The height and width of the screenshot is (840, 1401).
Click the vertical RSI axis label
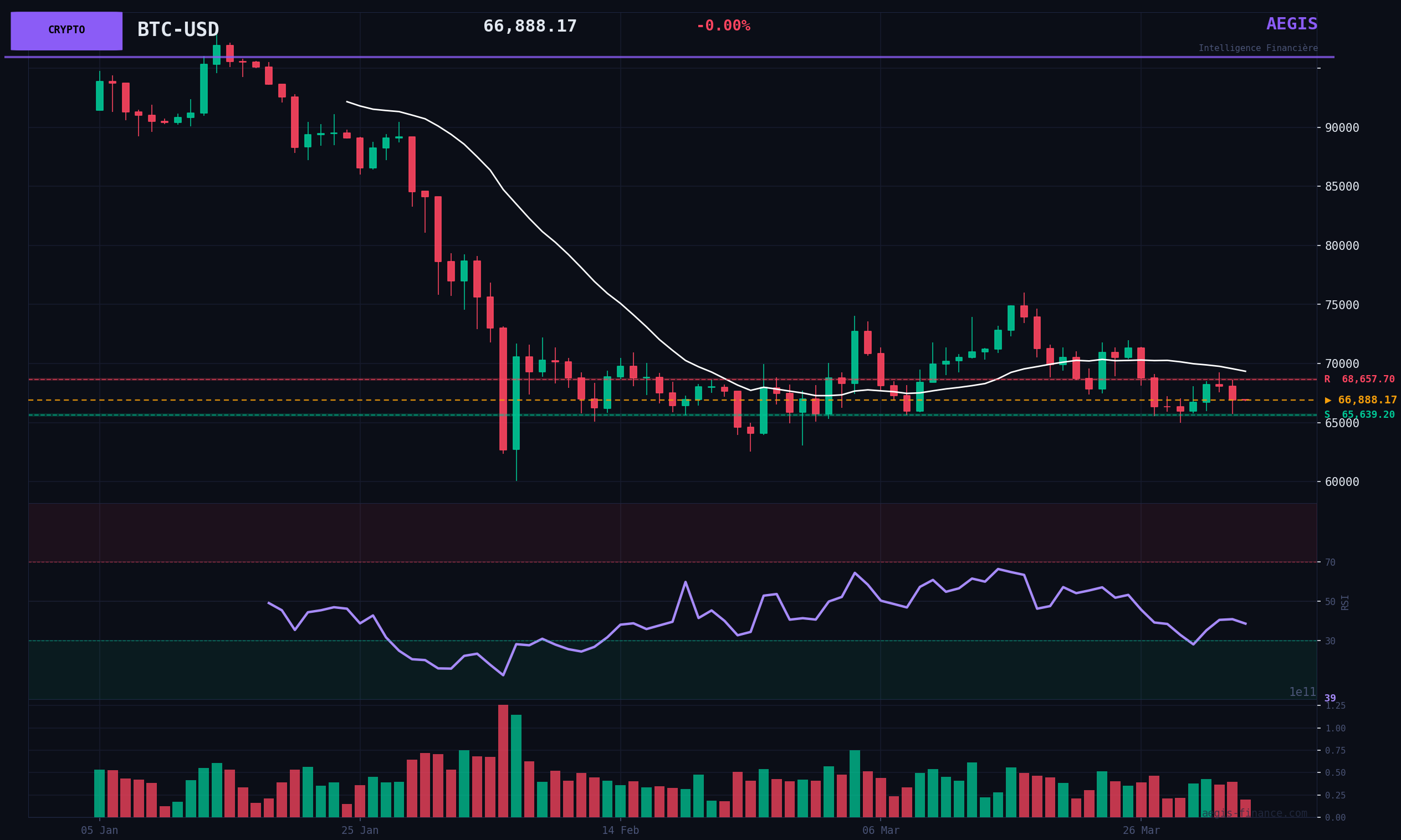1344,602
